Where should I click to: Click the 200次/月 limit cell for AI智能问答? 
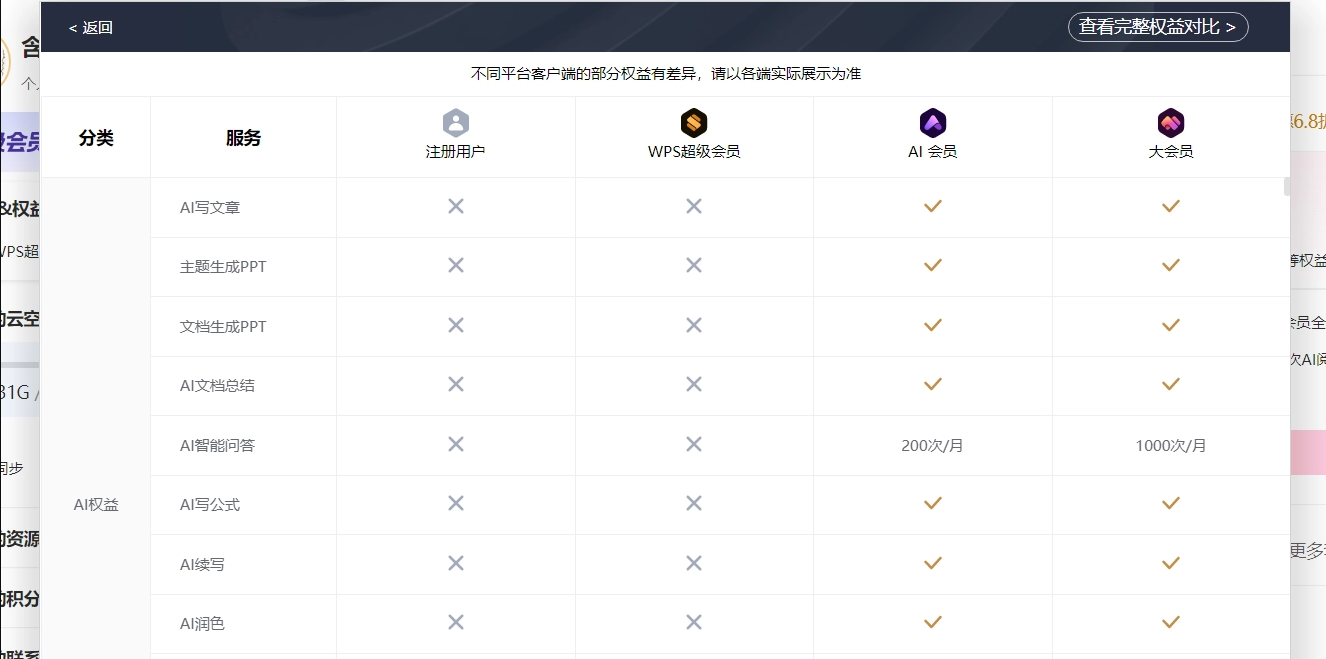coord(932,445)
